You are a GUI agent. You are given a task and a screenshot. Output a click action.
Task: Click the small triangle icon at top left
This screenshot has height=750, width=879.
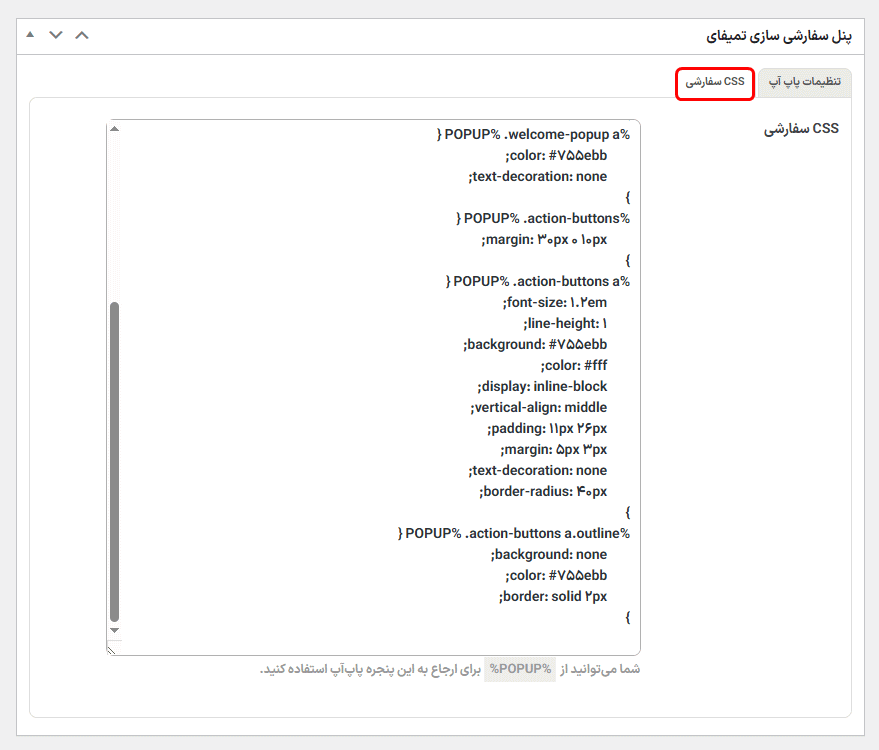(x=30, y=35)
